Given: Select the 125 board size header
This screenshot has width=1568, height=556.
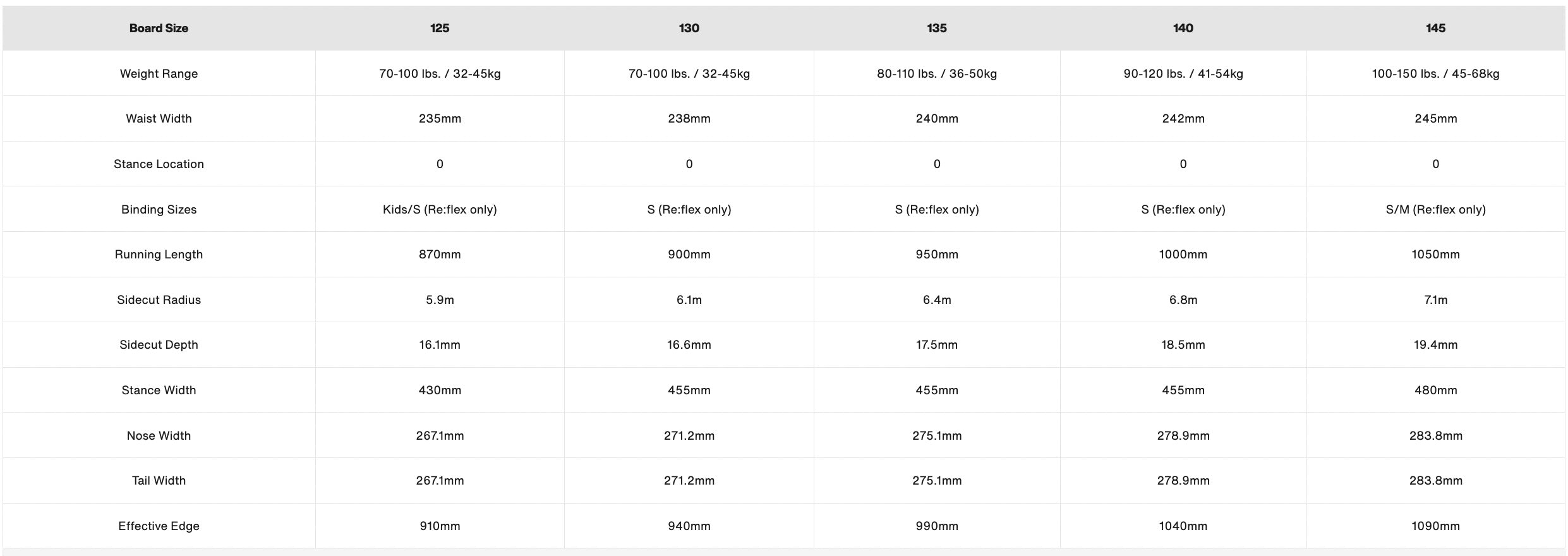Looking at the screenshot, I should (x=440, y=28).
